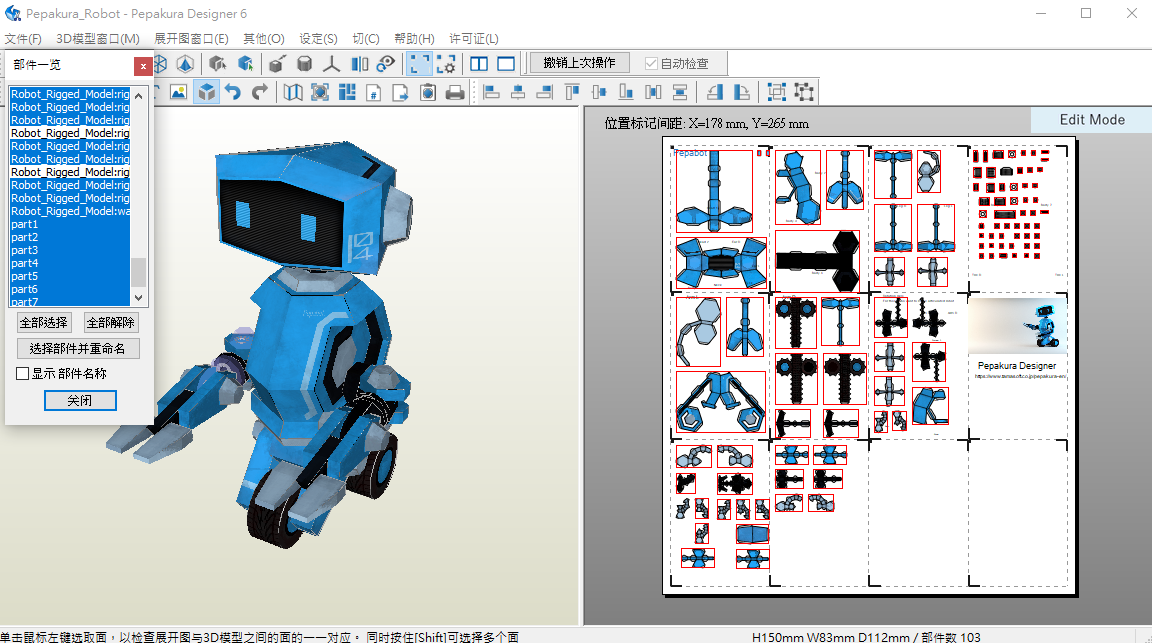
Task: Click the redo arrow icon in toolbar
Action: pos(260,92)
